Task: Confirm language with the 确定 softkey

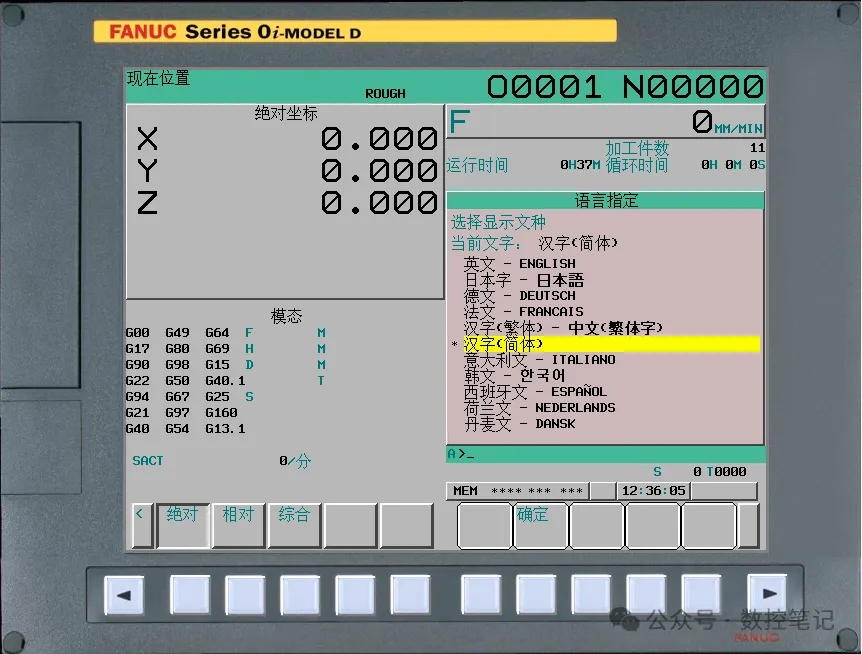Action: point(540,525)
